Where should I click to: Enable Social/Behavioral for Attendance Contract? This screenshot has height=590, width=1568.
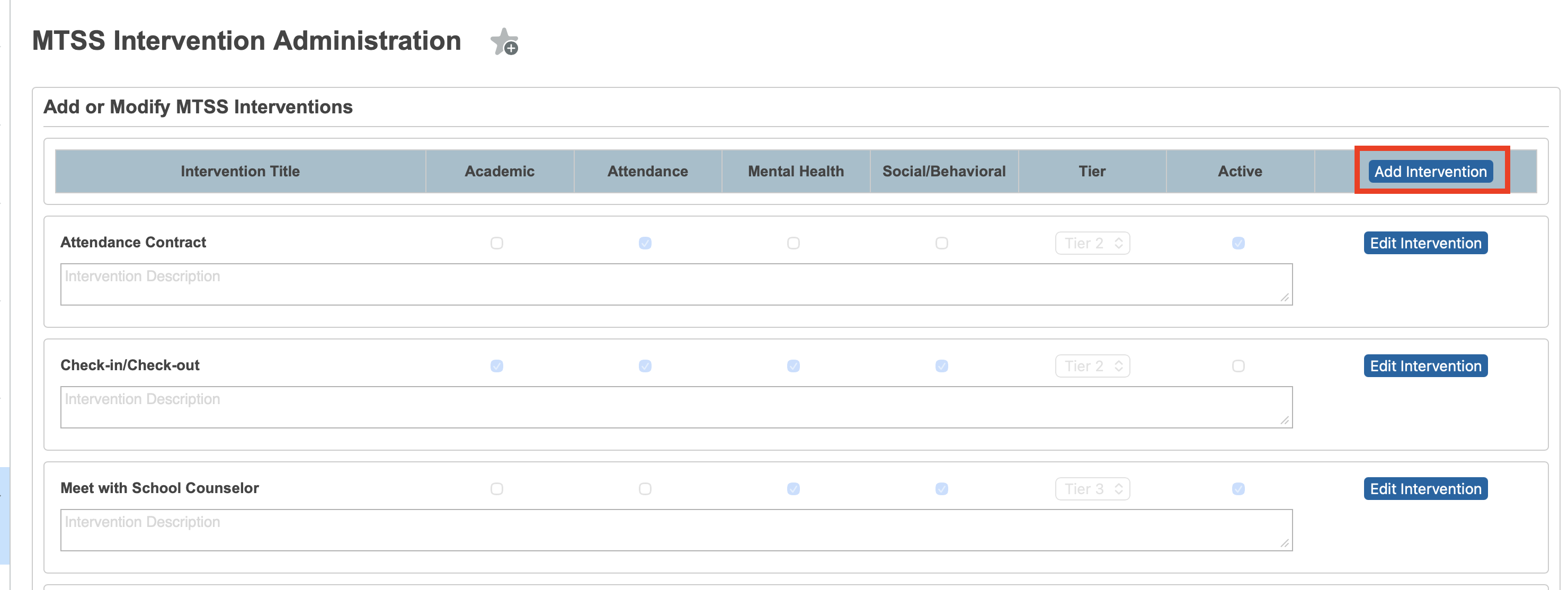click(942, 243)
